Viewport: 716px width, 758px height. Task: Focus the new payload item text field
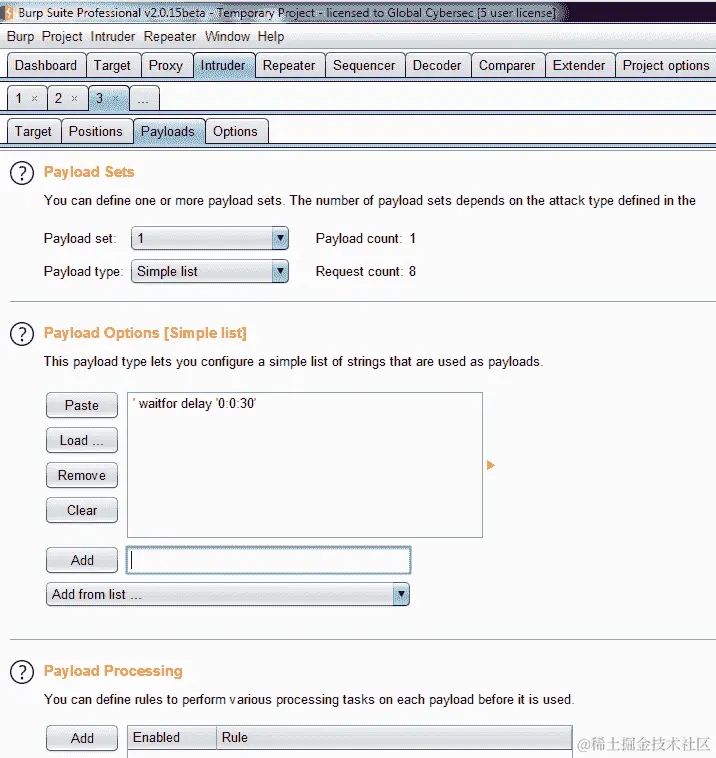pos(268,560)
